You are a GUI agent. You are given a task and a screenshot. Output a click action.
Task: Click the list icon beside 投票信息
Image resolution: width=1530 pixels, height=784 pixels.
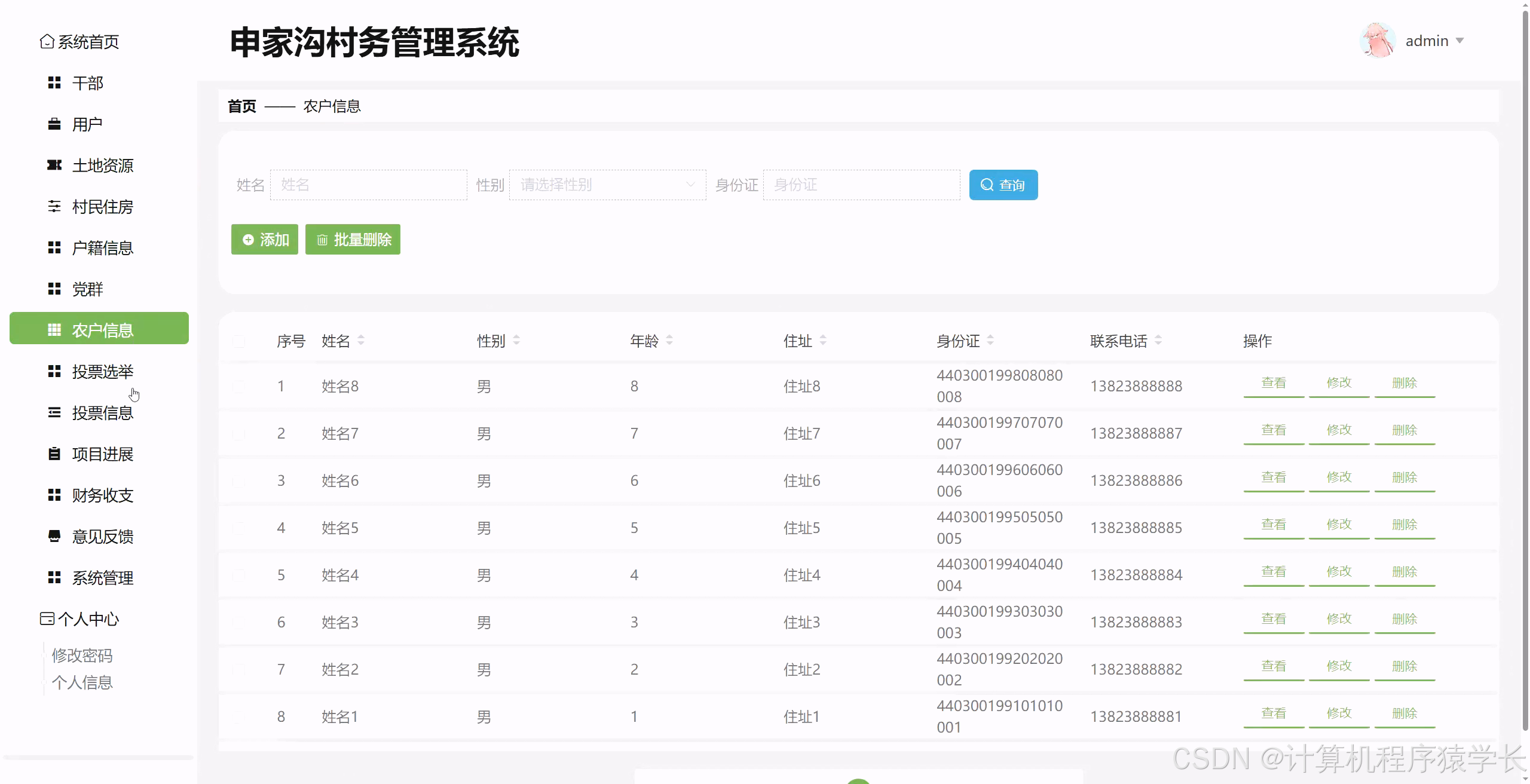tap(54, 413)
